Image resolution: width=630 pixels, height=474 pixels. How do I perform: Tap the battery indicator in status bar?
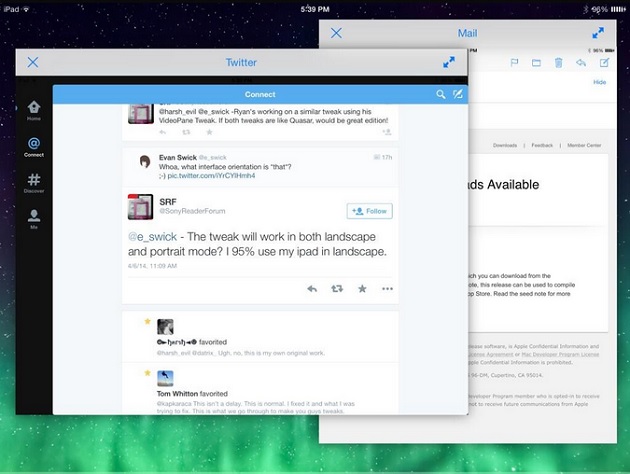[618, 9]
